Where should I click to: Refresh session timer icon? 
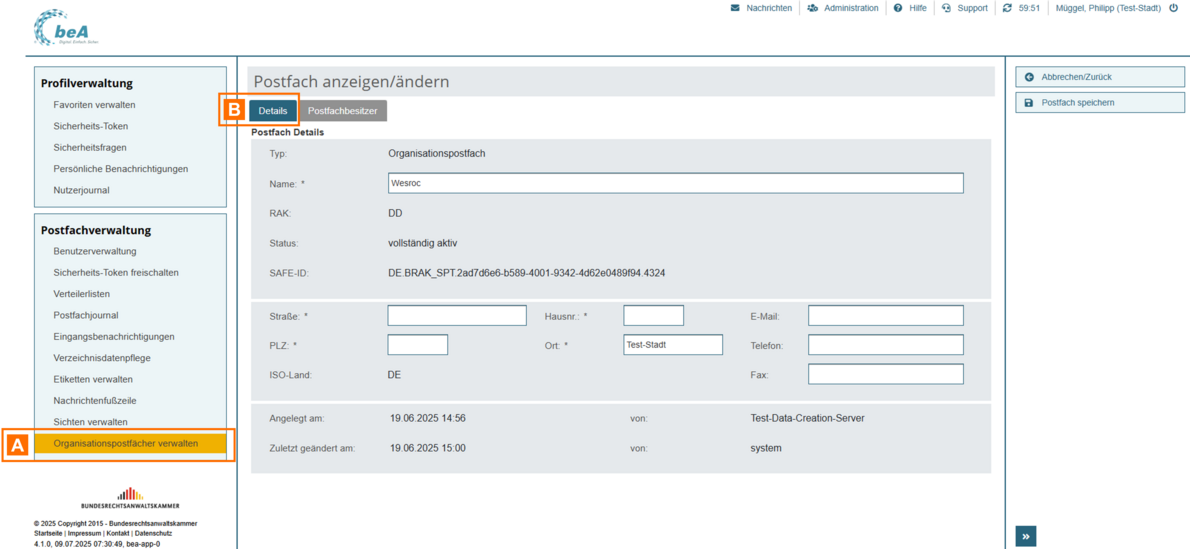[x=1007, y=8]
